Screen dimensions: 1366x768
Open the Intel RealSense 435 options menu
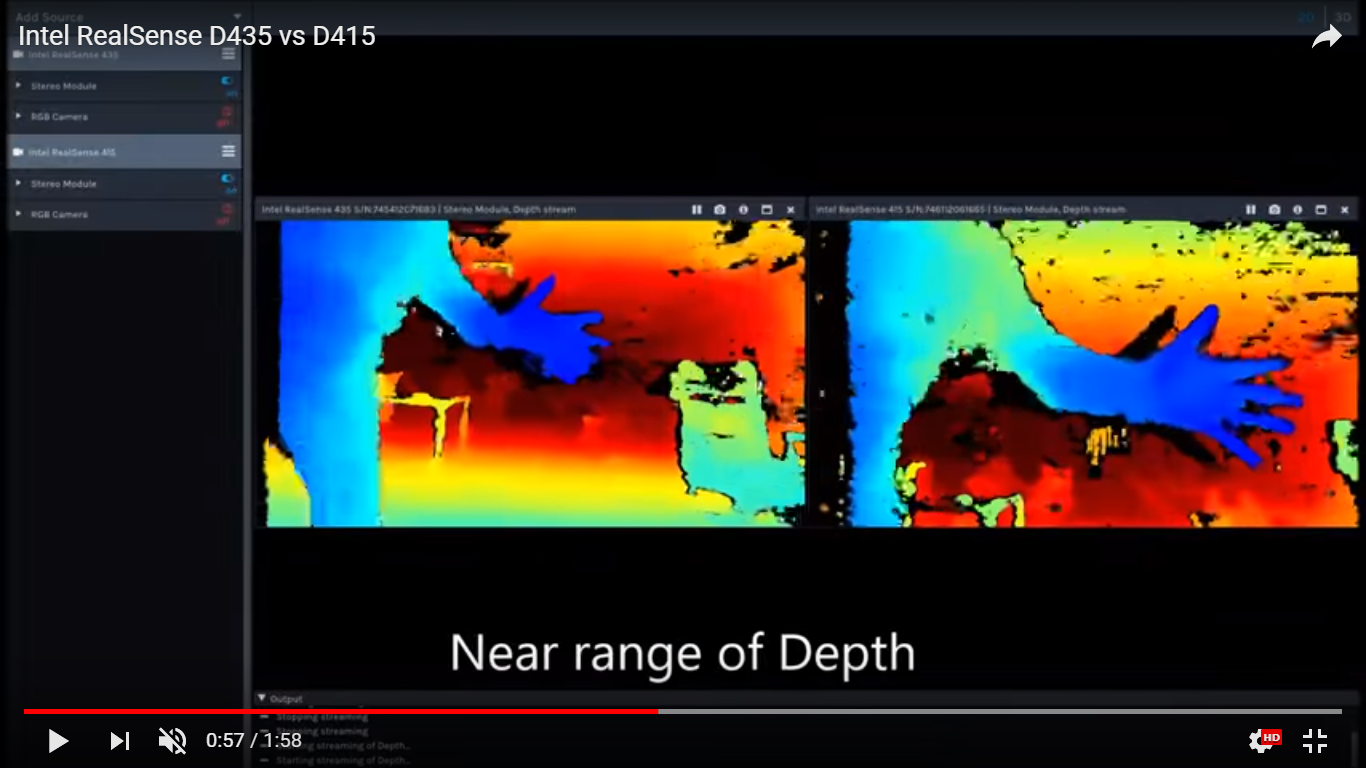(x=228, y=54)
